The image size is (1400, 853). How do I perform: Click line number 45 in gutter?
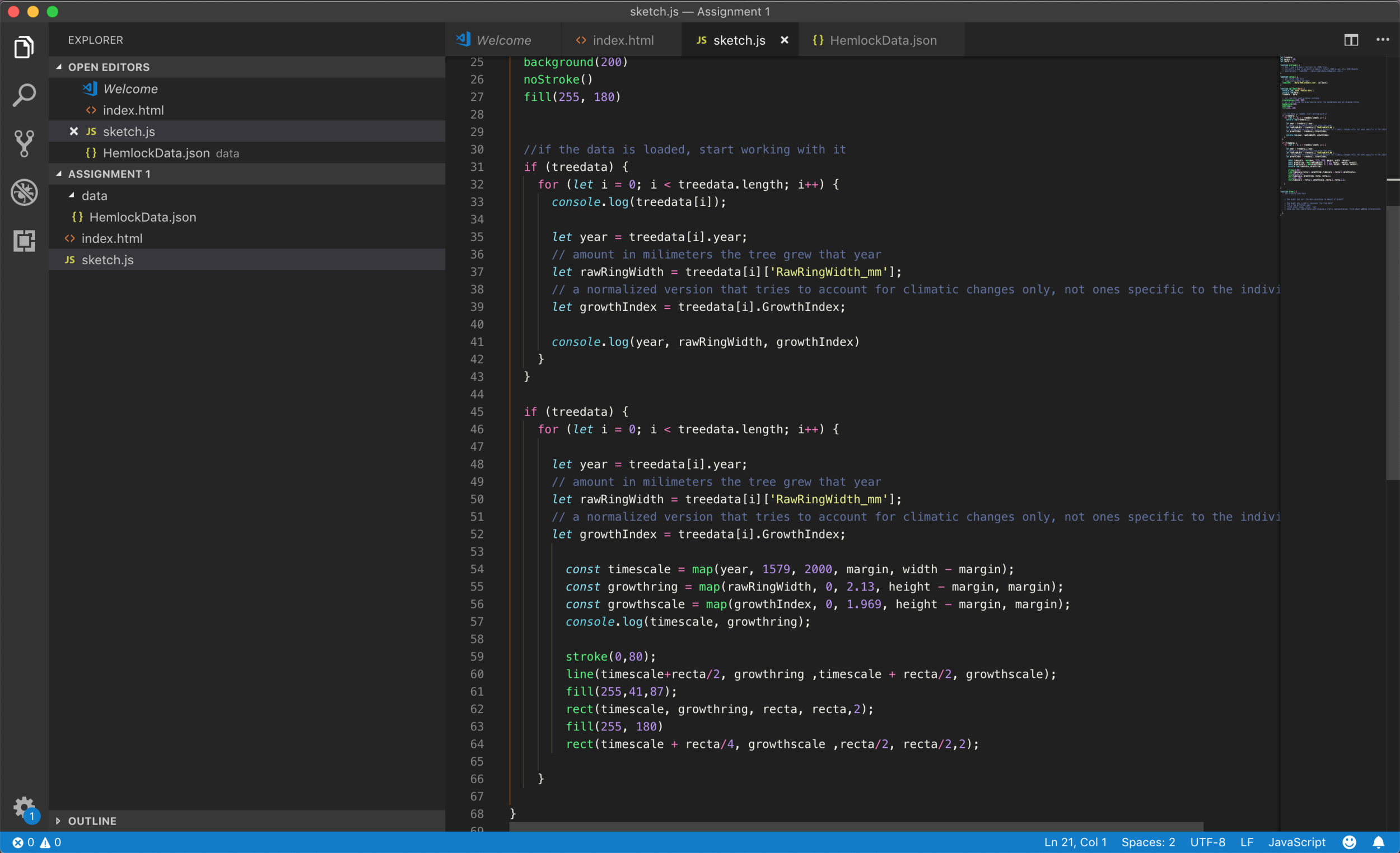tap(477, 412)
